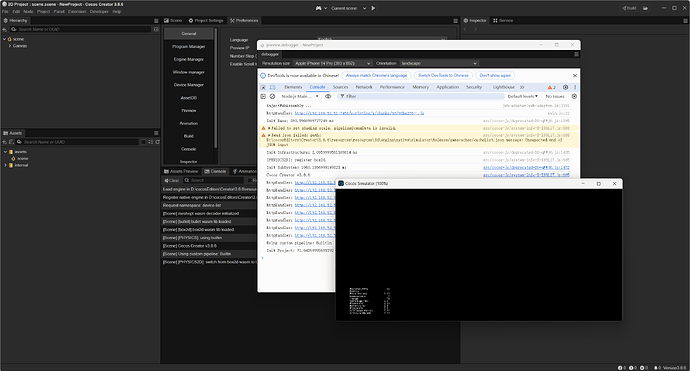Click the Don't show again button
The height and width of the screenshot is (371, 690).
495,75
